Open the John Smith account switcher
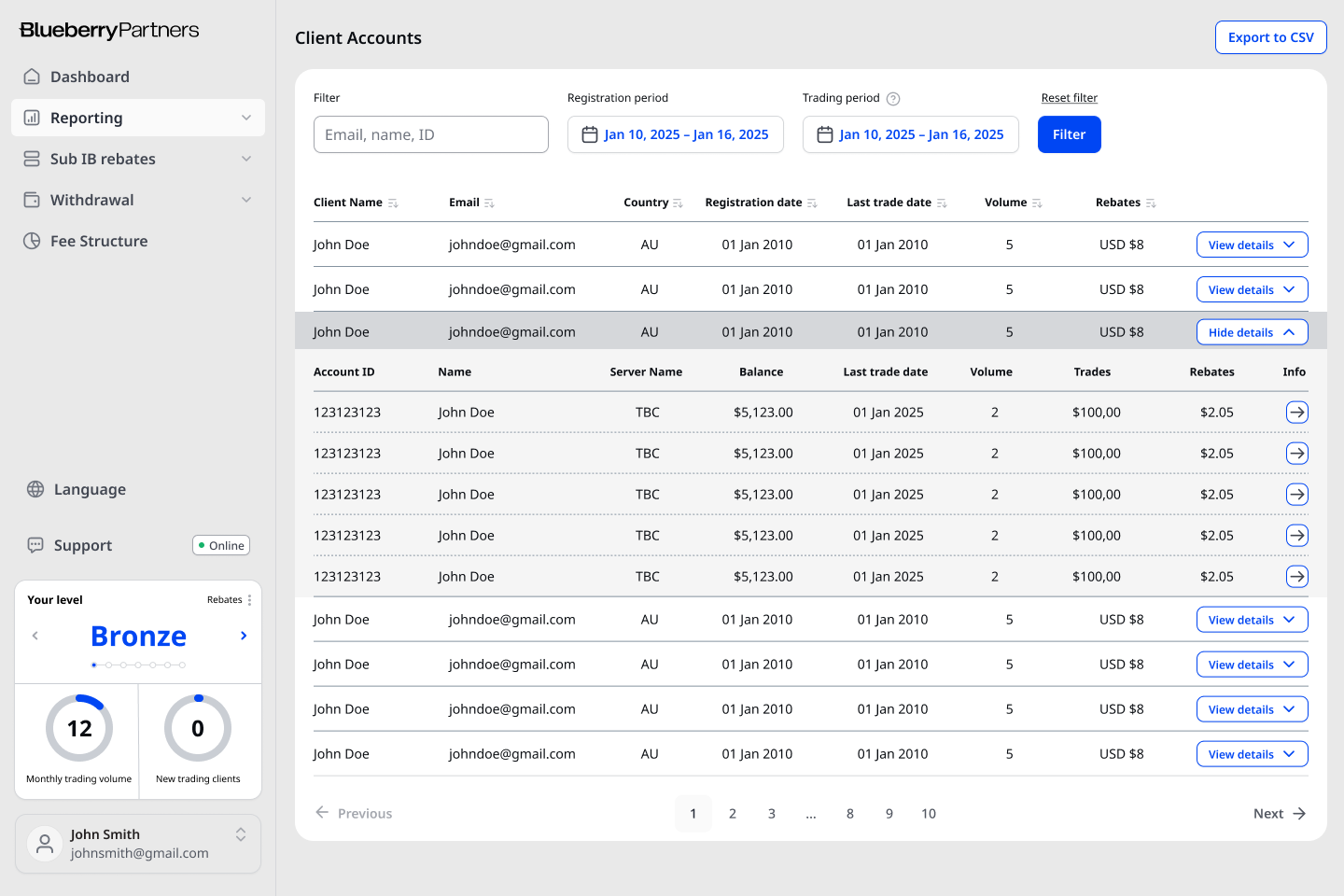Image resolution: width=1344 pixels, height=896 pixels. (x=138, y=844)
